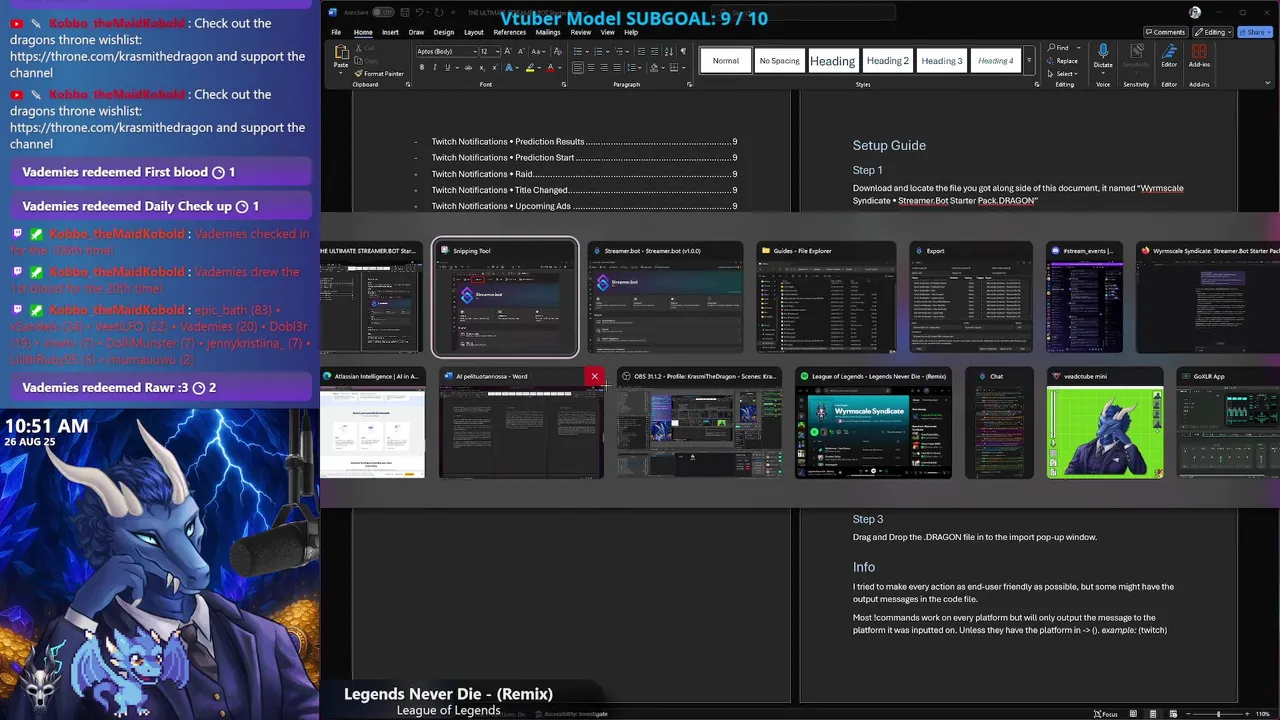
Task: Decrease font size with the shrink icon
Action: click(x=521, y=51)
